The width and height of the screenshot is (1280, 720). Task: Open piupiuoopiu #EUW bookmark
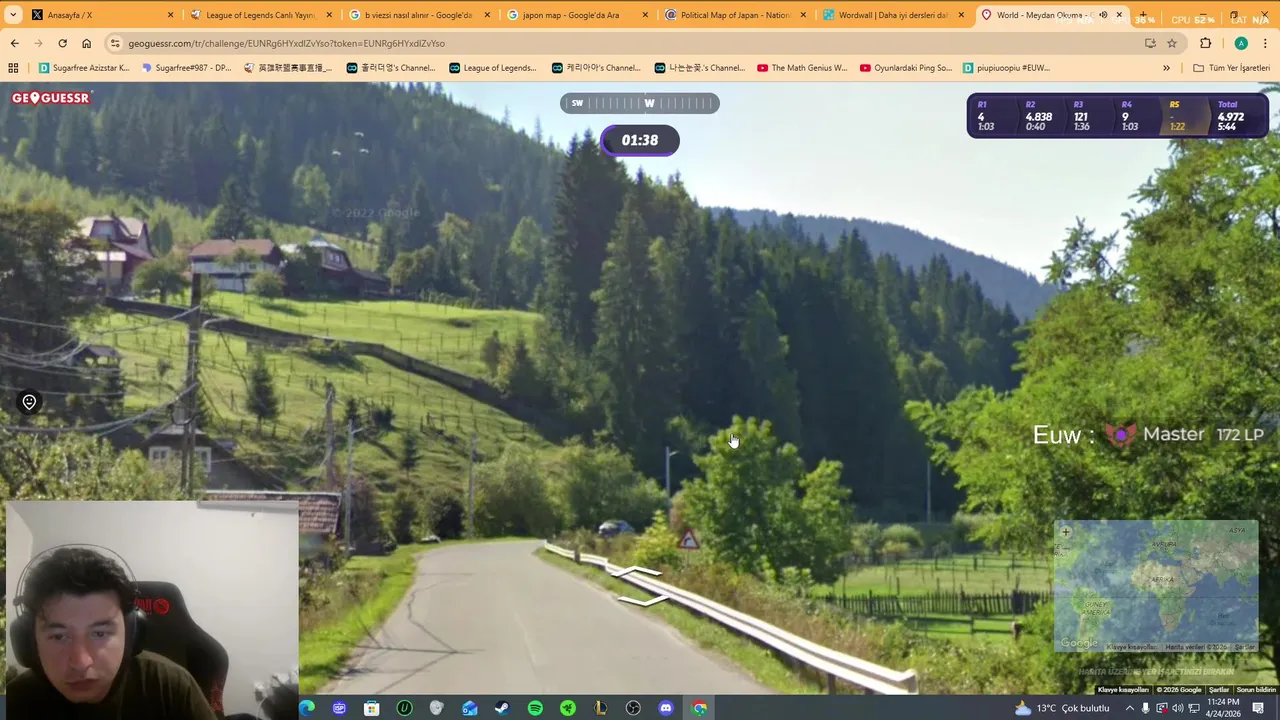[1006, 68]
